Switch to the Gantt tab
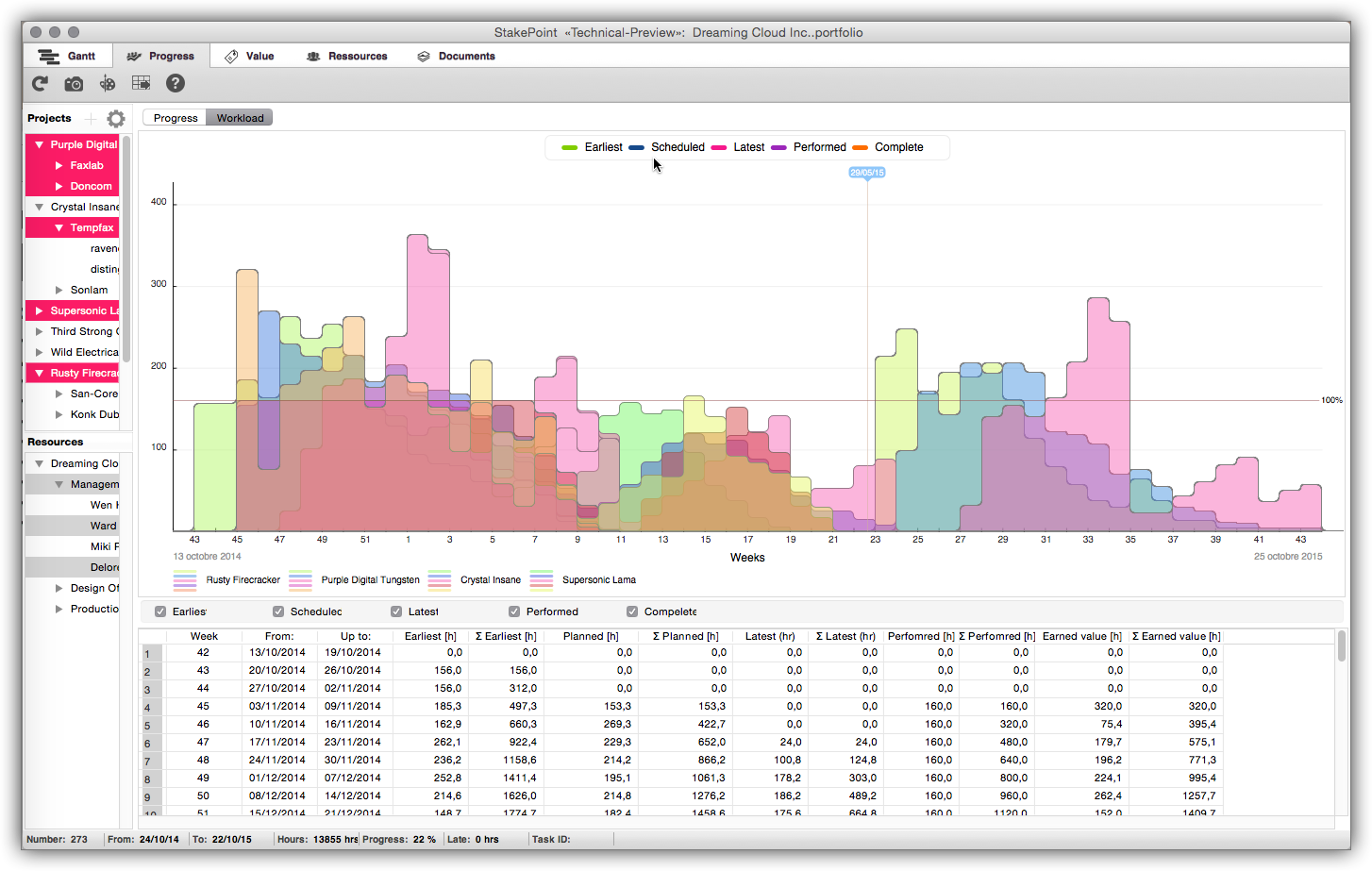The height and width of the screenshot is (871, 1372). click(68, 56)
